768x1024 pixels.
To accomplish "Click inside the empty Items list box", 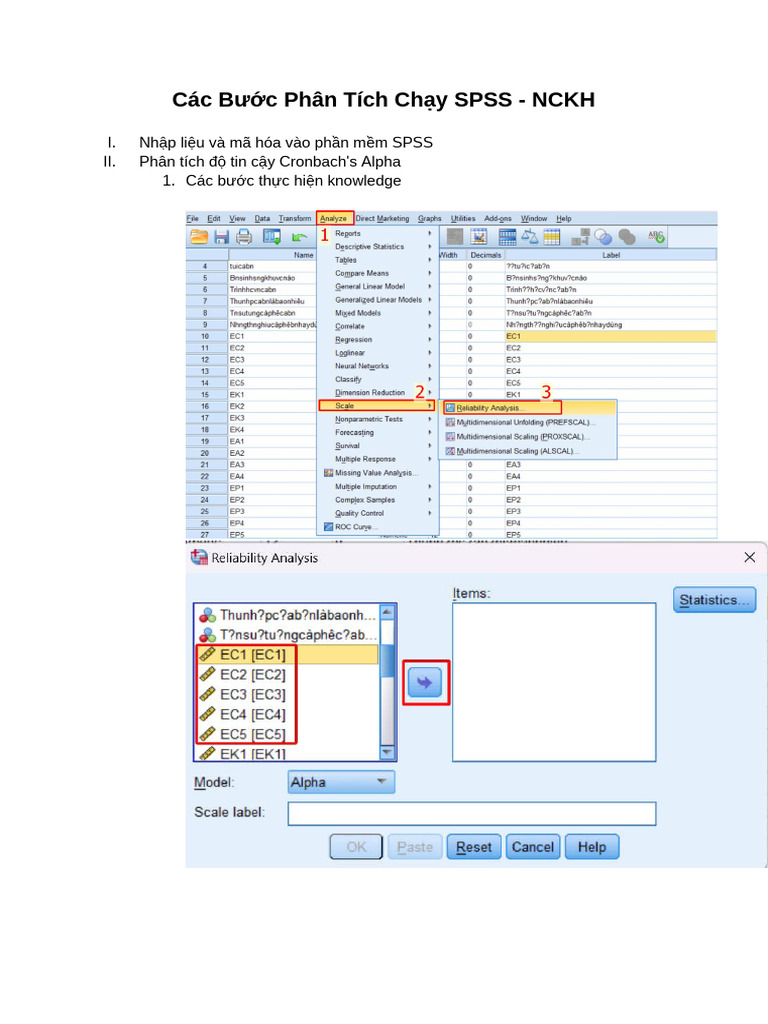I will click(554, 682).
